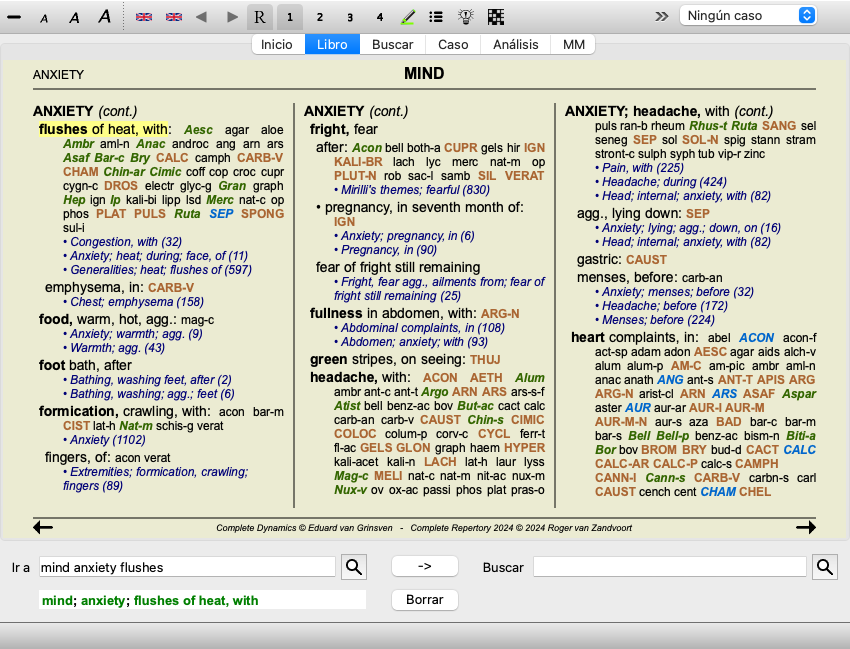Image resolution: width=850 pixels, height=649 pixels.
Task: Click the magnifier beside Buscar field
Action: coord(825,567)
